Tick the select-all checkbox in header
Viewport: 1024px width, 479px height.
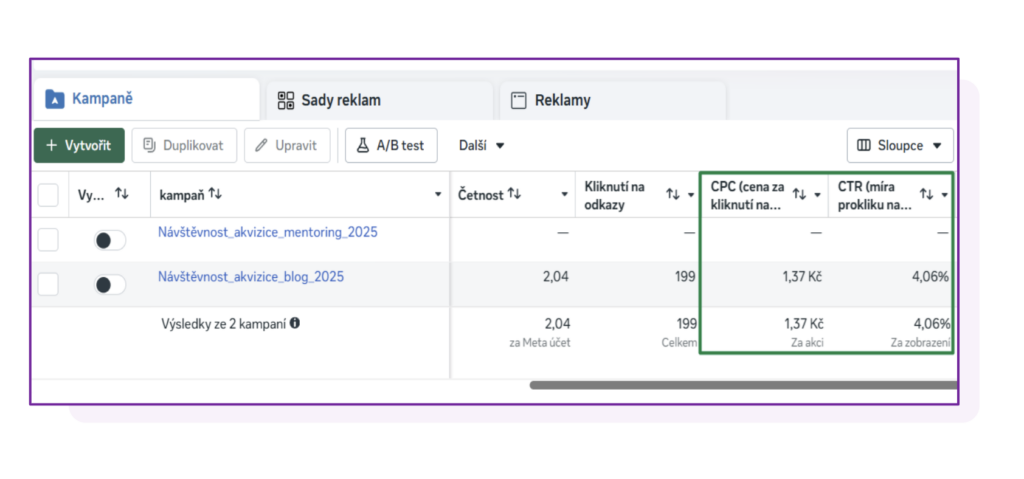click(x=48, y=195)
